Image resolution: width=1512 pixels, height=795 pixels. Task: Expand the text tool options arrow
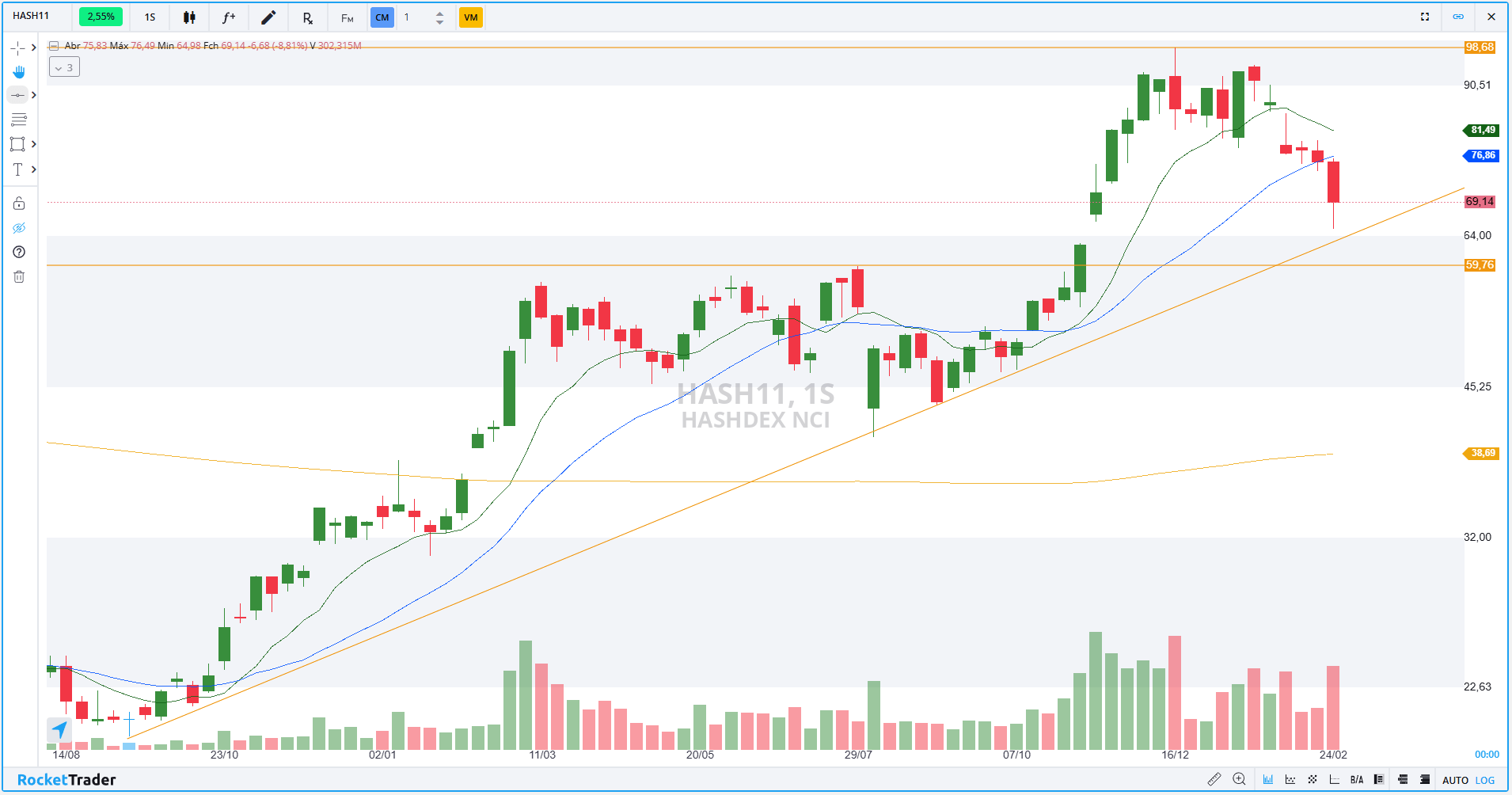[33, 169]
